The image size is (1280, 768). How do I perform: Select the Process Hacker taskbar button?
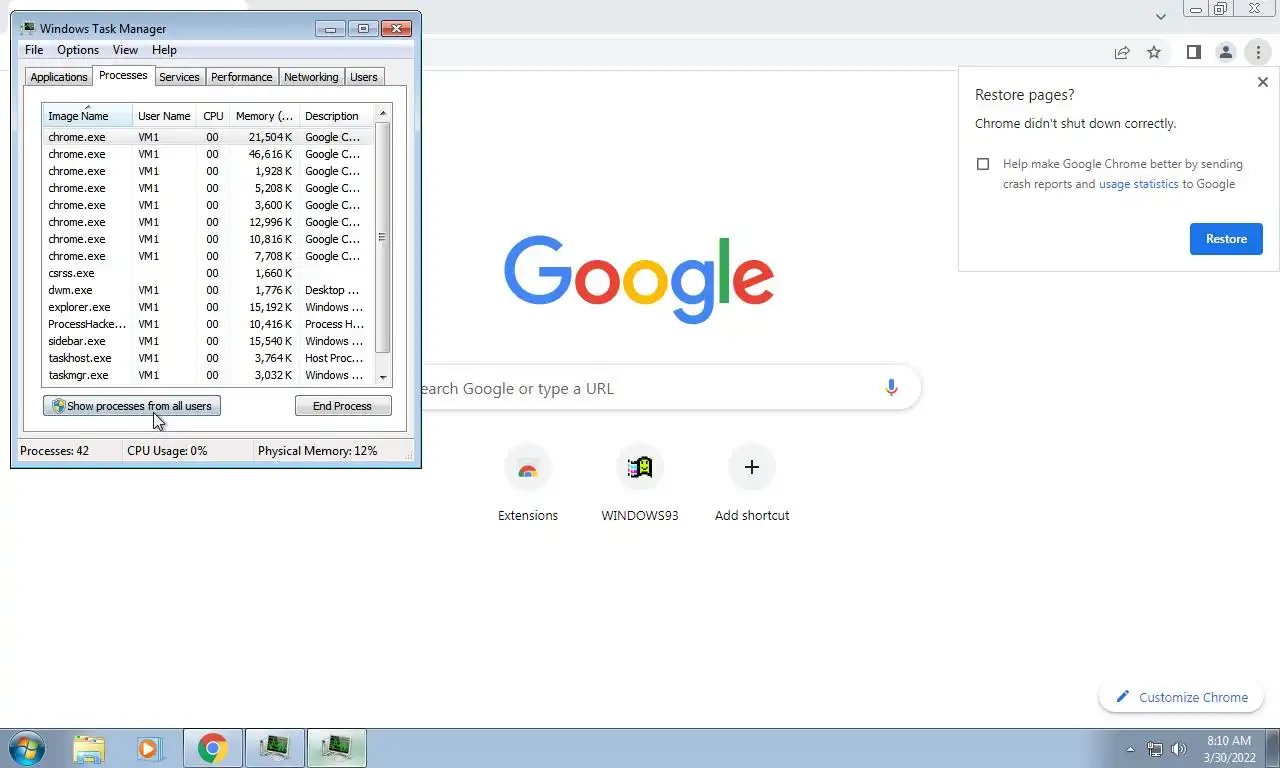(x=274, y=748)
